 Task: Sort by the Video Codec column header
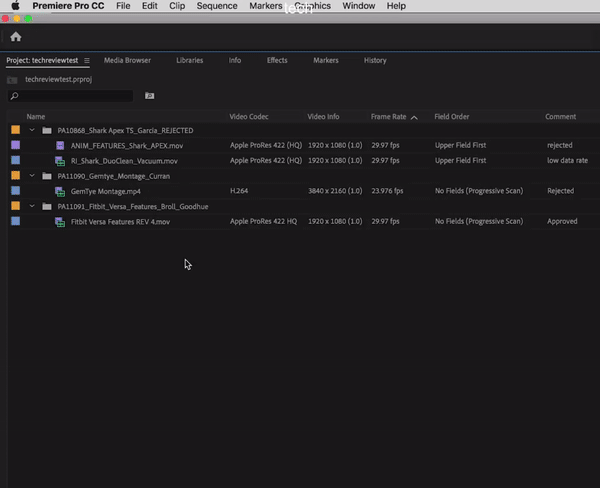[x=249, y=117]
